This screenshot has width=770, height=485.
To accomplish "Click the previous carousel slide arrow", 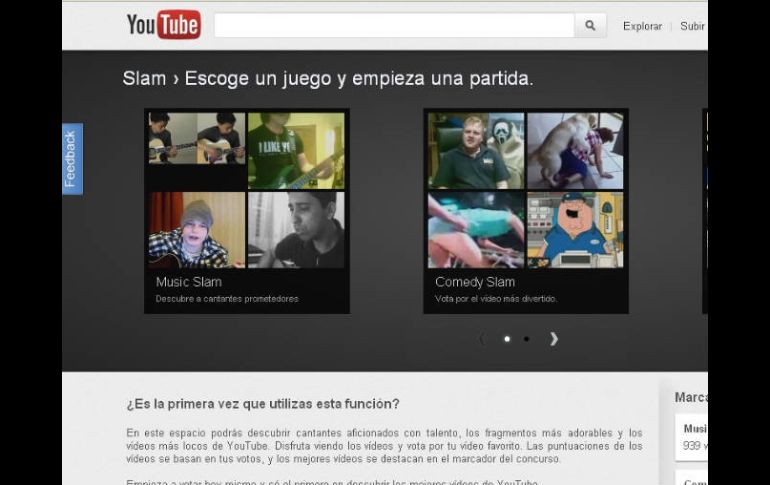I will (x=482, y=339).
